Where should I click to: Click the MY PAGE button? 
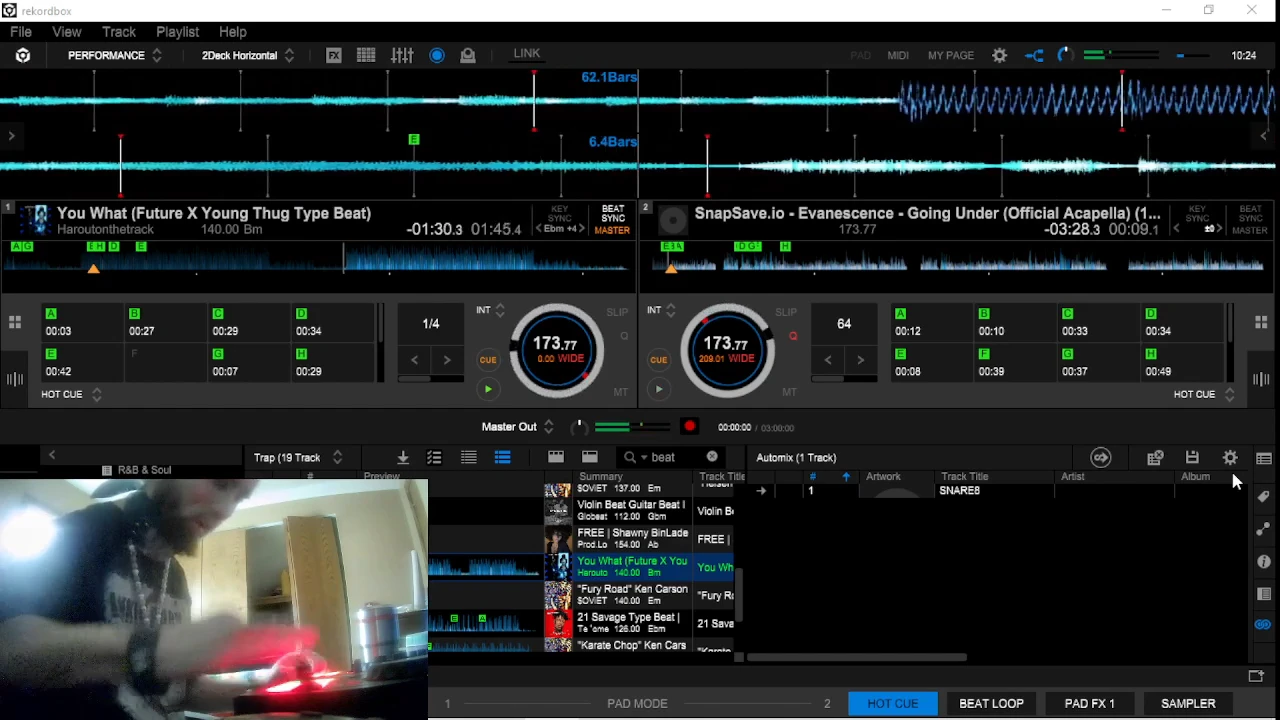point(950,56)
